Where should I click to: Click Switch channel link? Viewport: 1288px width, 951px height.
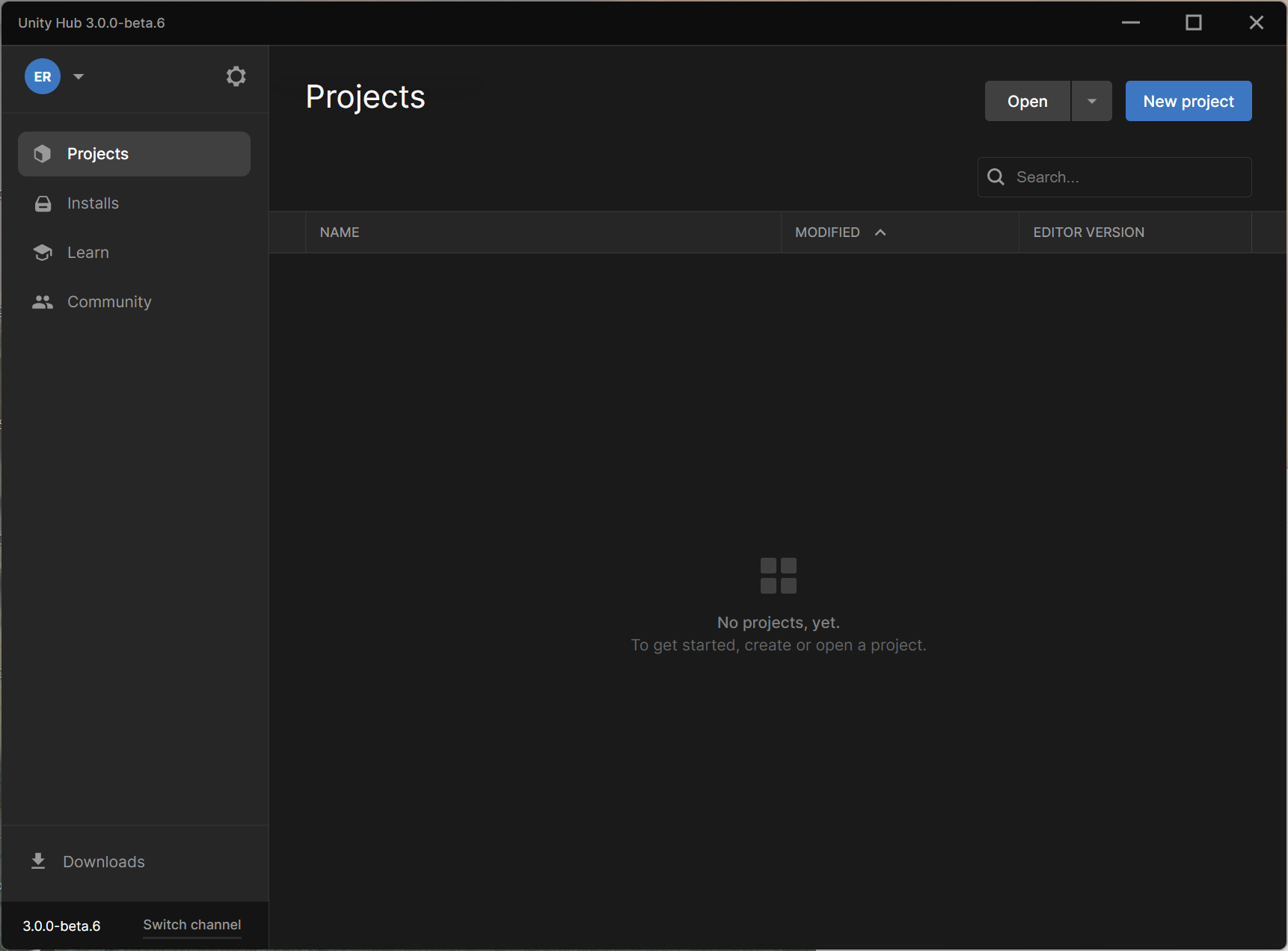(191, 924)
